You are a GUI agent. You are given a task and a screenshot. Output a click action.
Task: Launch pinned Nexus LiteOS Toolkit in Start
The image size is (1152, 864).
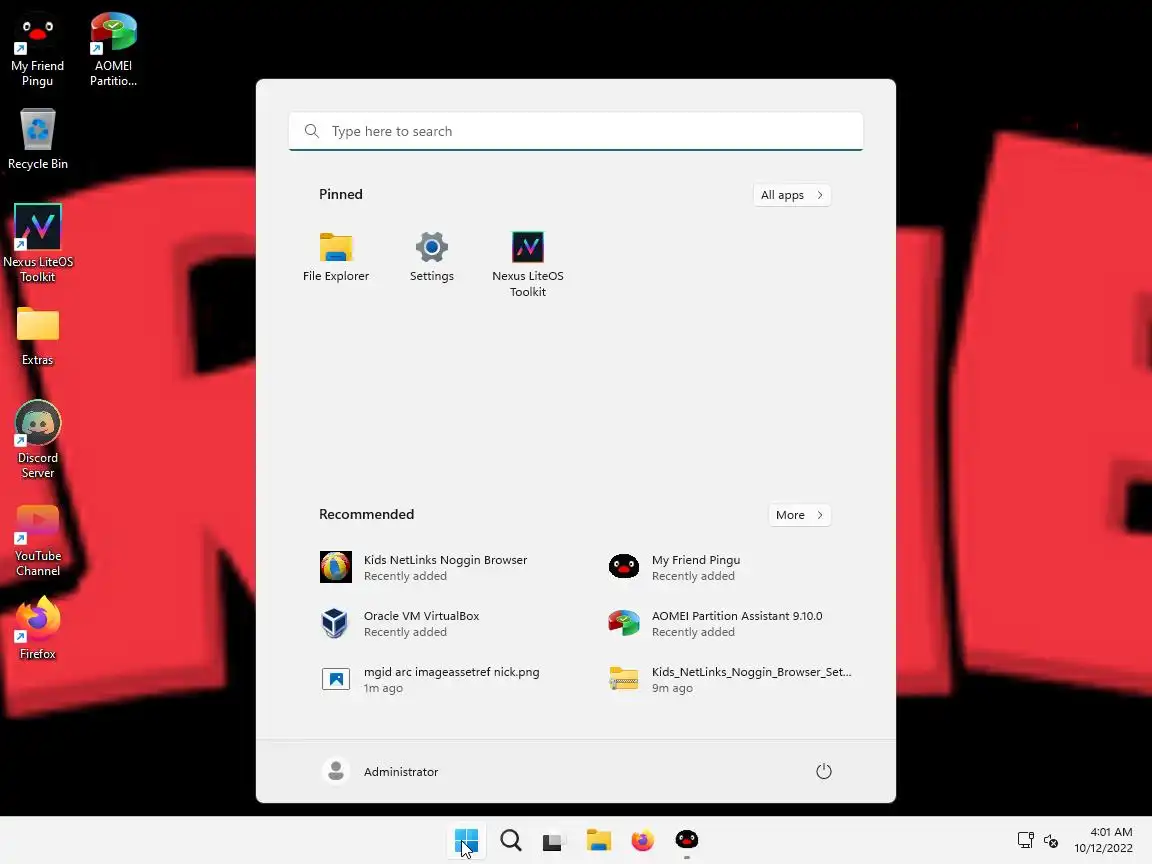(x=528, y=264)
